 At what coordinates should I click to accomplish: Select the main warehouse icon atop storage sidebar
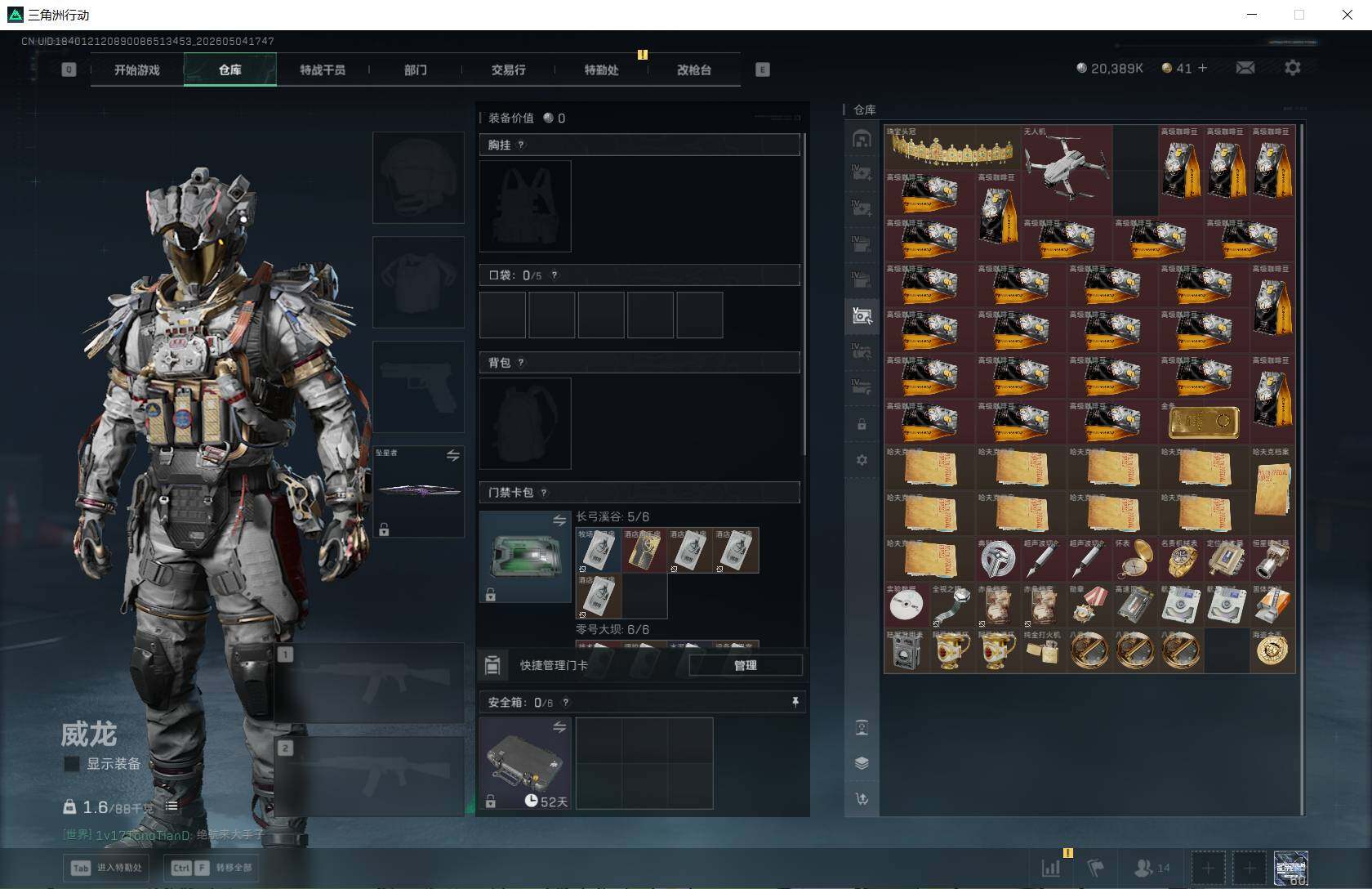[x=862, y=139]
